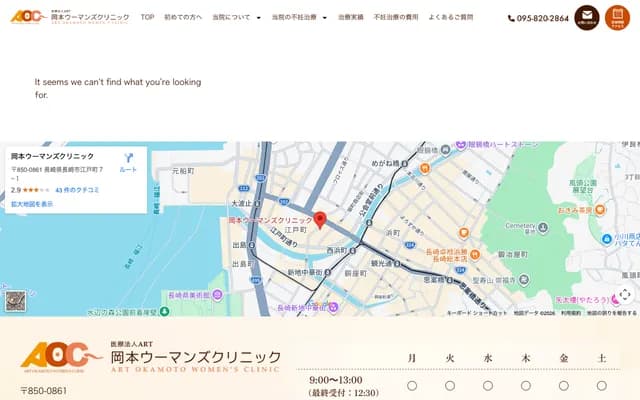Click ルート route link in map card
Screen dimensions: 640x400
coord(128,169)
